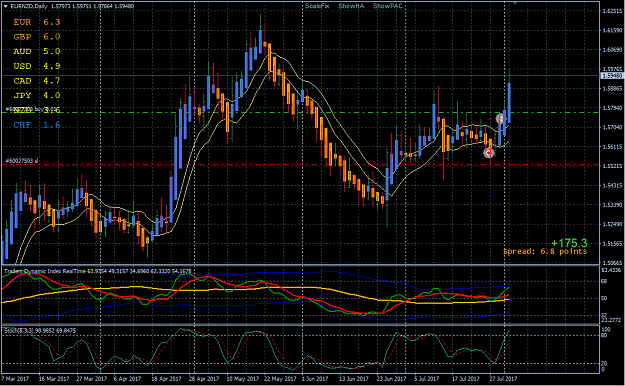Click TDI scale value 83.4336
This screenshot has height=386, width=625.
[611, 270]
